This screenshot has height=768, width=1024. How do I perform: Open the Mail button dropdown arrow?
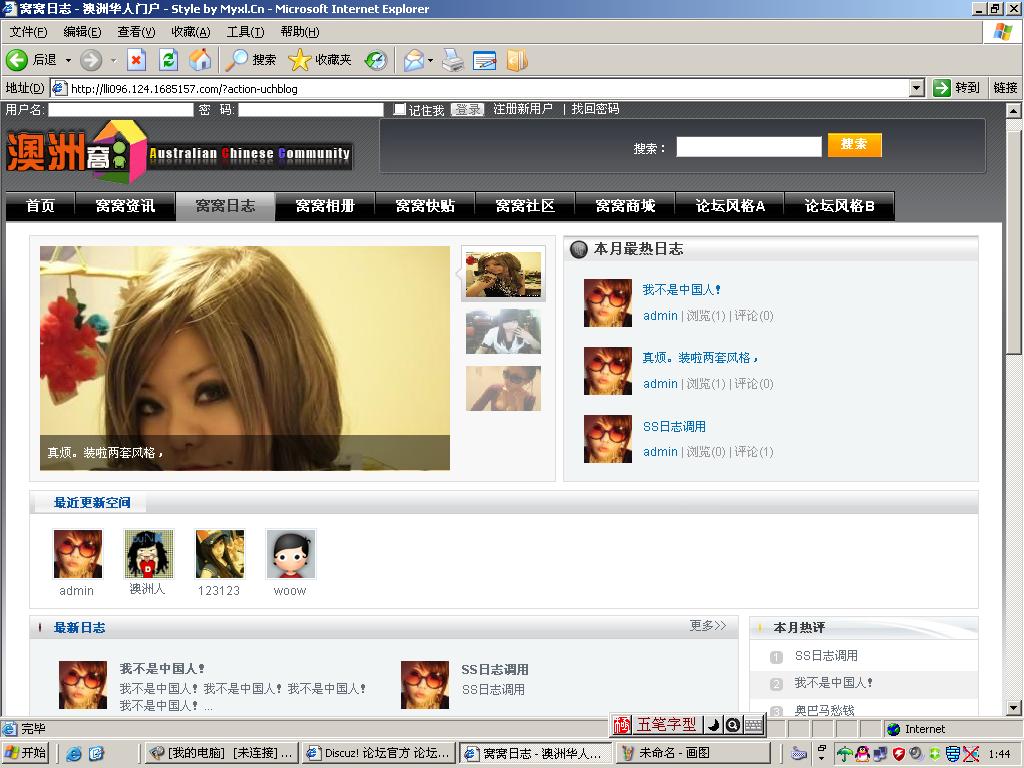(430, 60)
